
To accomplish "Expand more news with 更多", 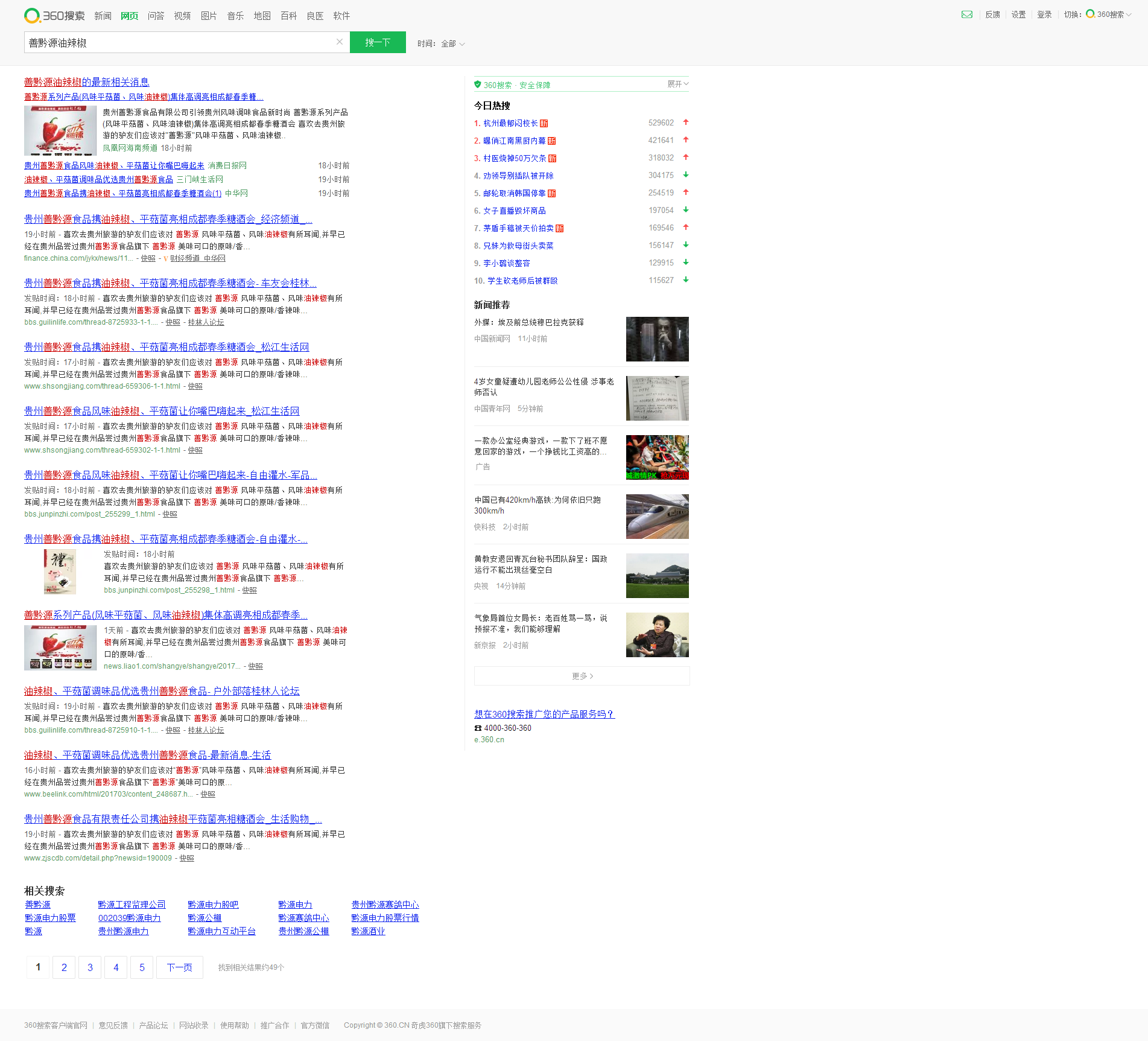I will point(582,676).
